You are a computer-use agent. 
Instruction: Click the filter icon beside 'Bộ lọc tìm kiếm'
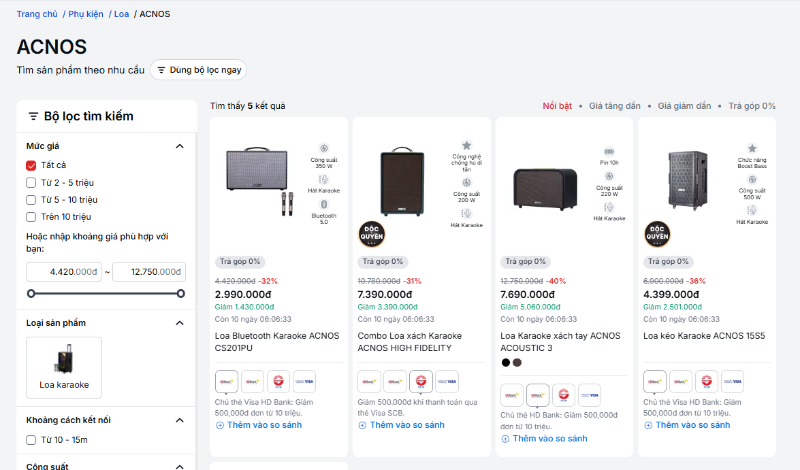[33, 116]
